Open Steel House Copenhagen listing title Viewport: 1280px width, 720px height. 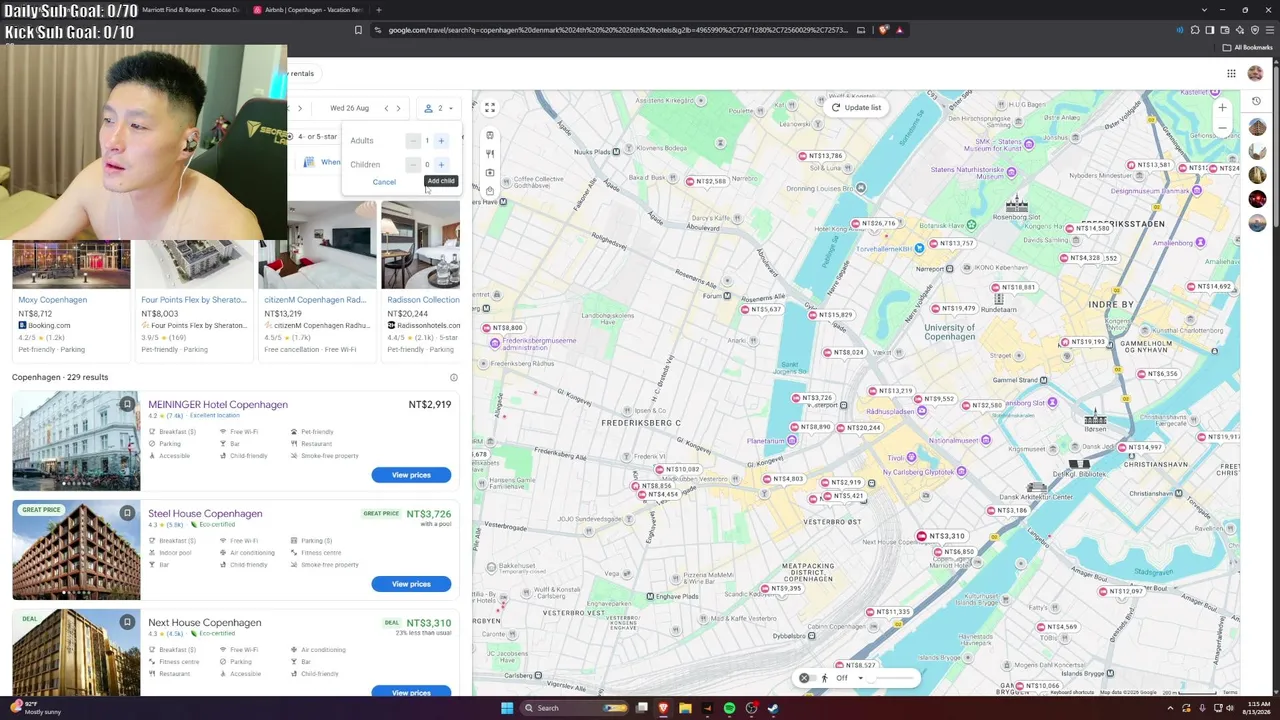(x=205, y=514)
